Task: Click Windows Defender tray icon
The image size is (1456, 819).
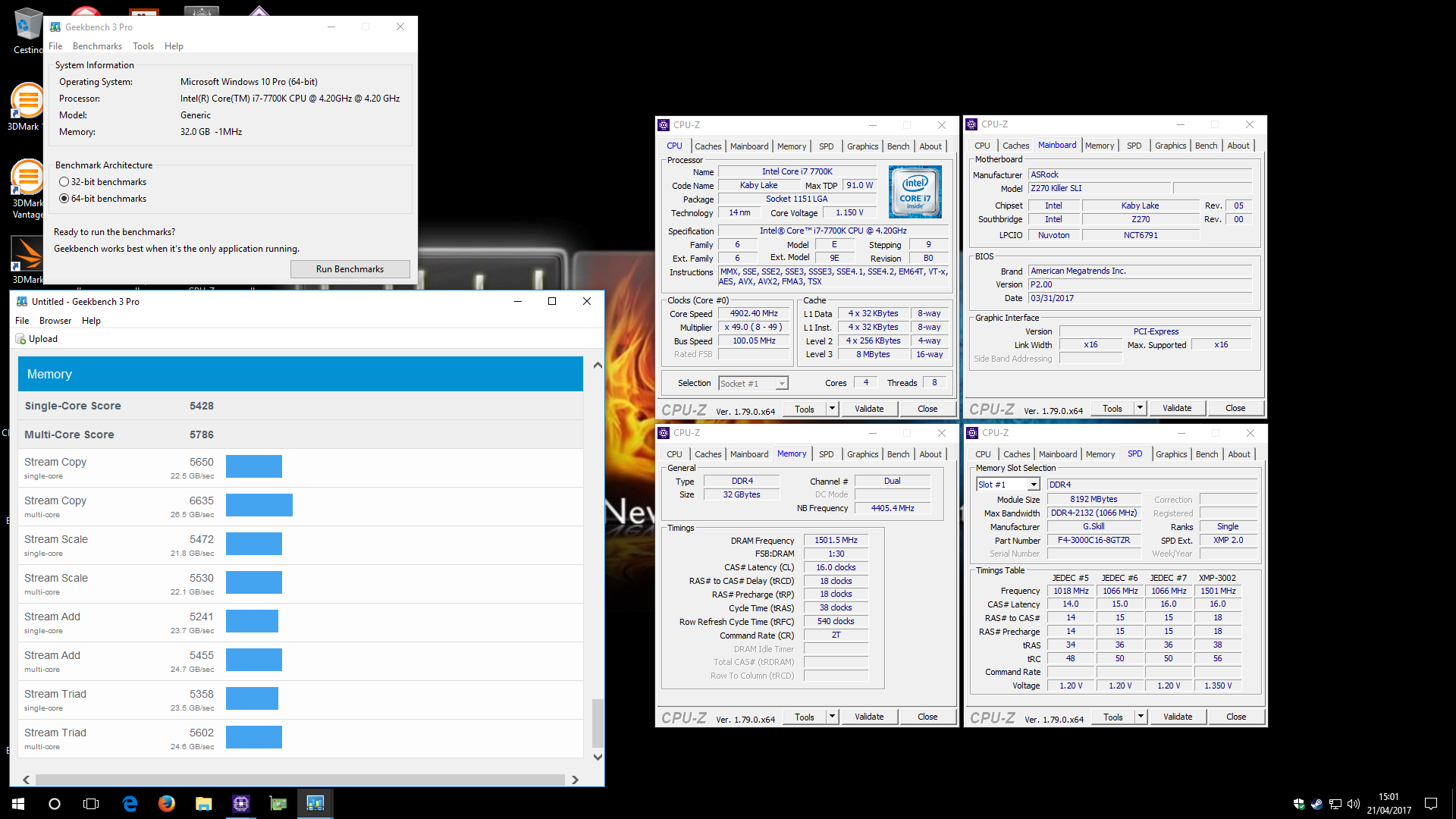Action: click(1299, 804)
